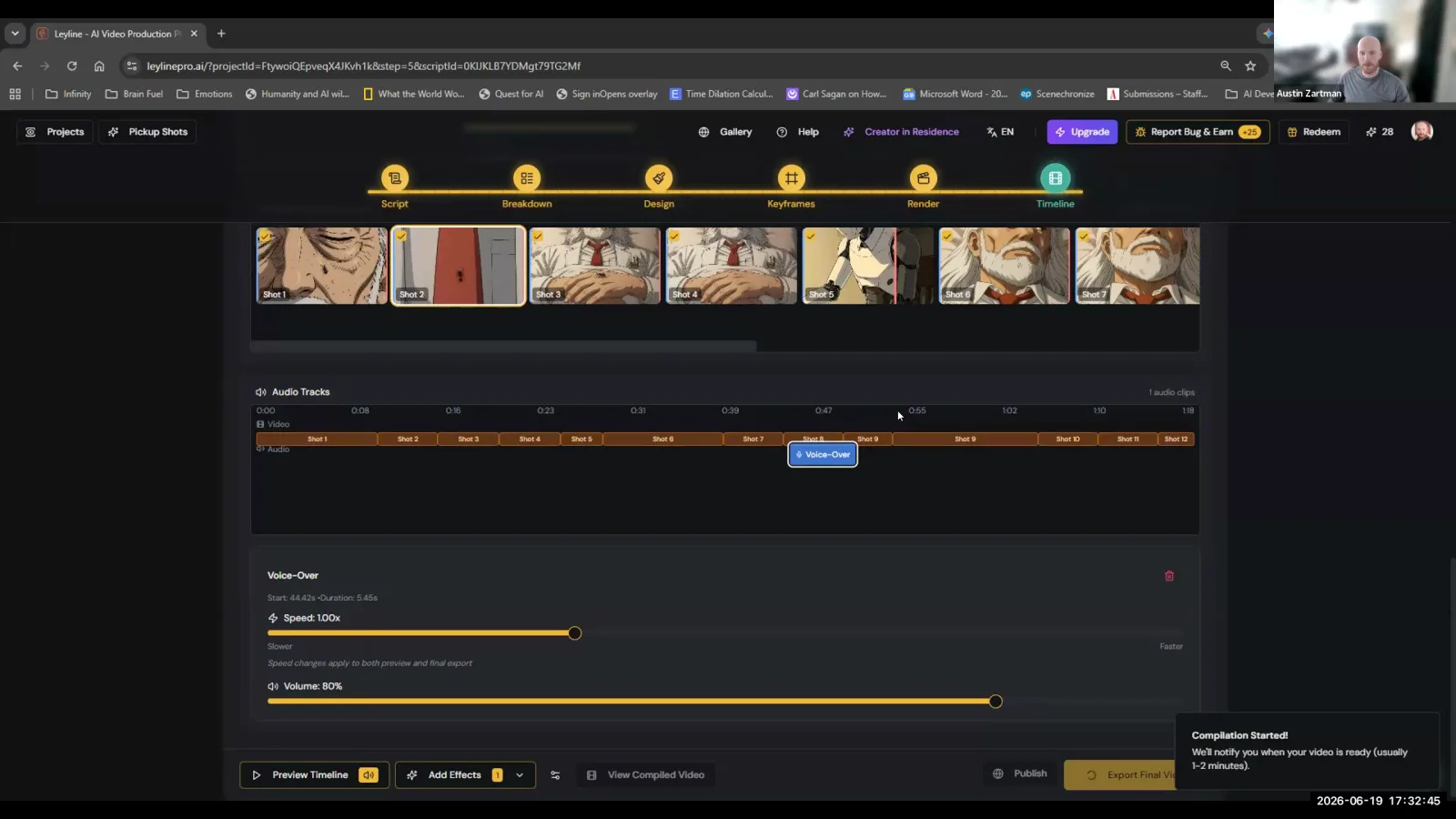Select the Timeline step icon

[1055, 178]
